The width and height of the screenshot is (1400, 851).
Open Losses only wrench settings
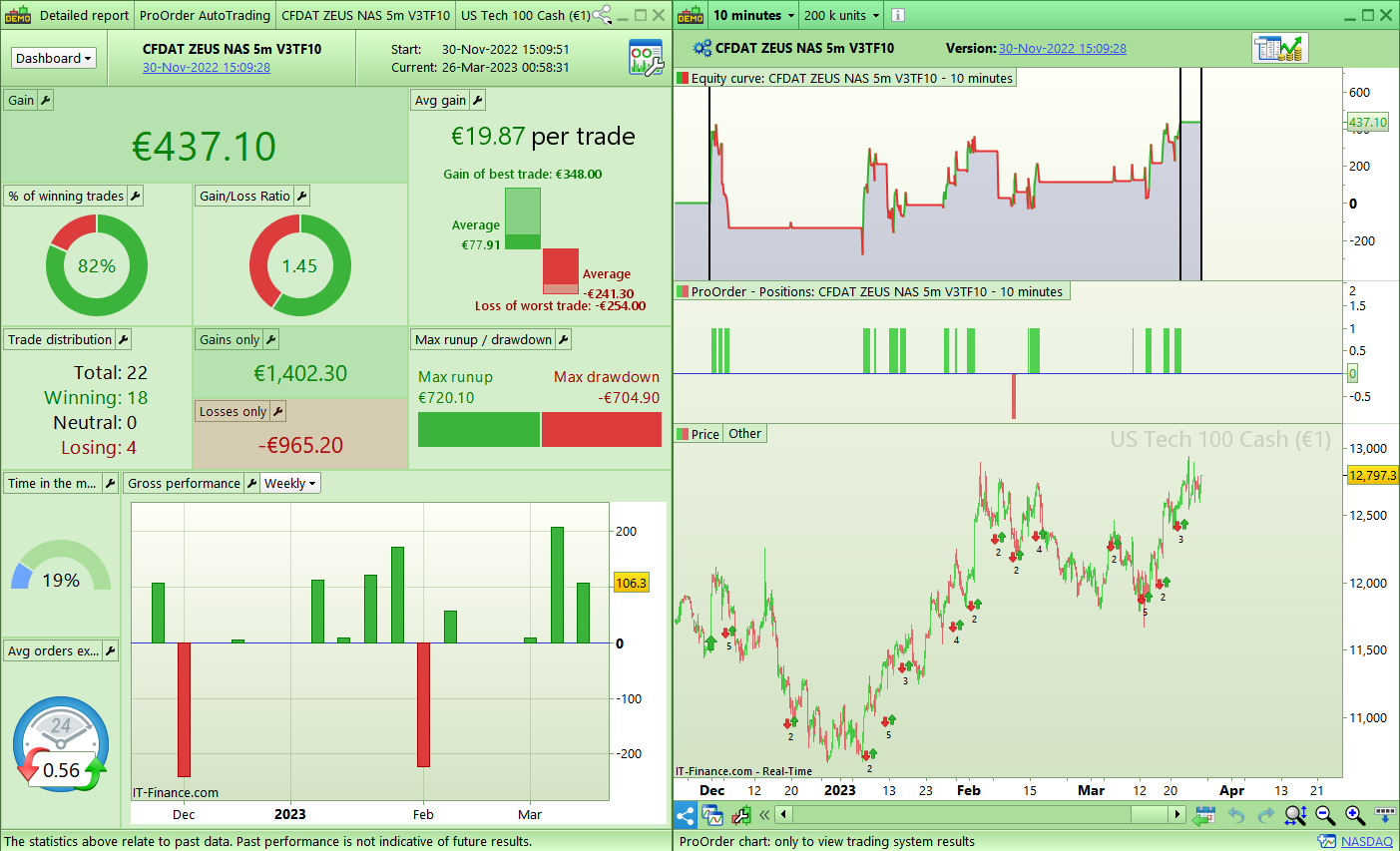278,411
